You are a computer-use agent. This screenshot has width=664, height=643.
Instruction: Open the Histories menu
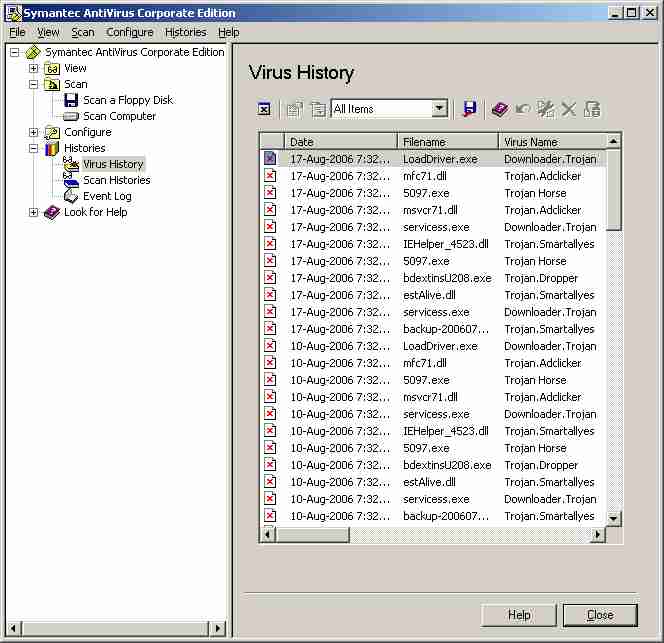(x=185, y=32)
